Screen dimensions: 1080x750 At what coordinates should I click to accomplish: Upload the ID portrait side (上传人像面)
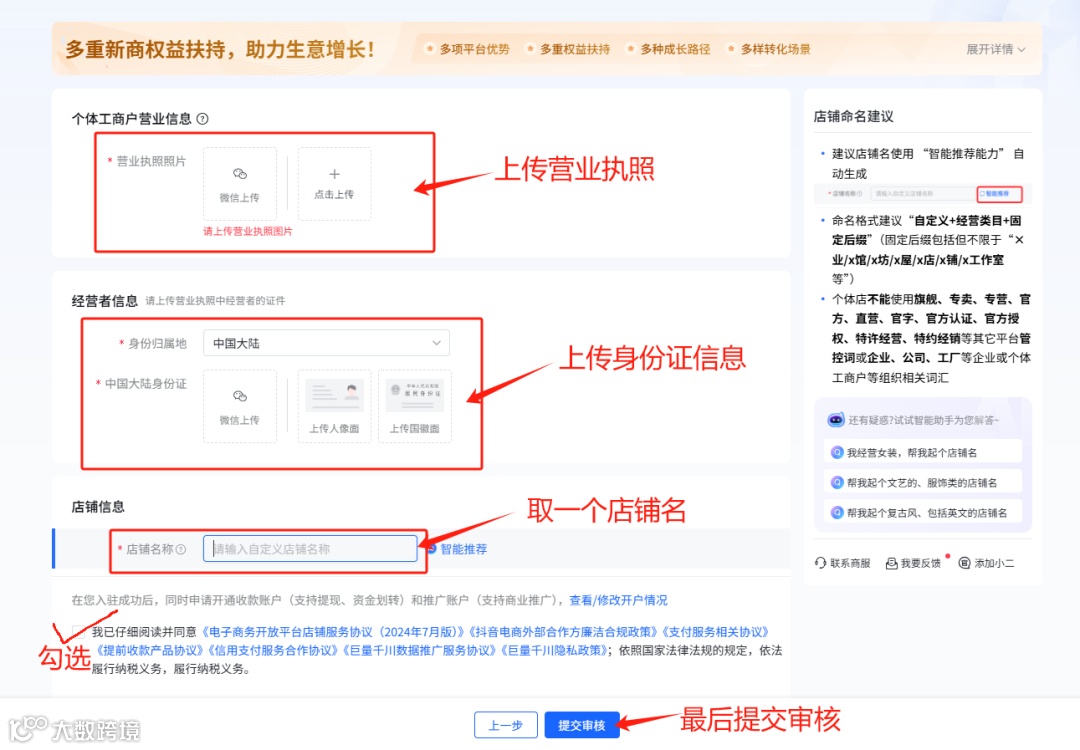coord(334,406)
